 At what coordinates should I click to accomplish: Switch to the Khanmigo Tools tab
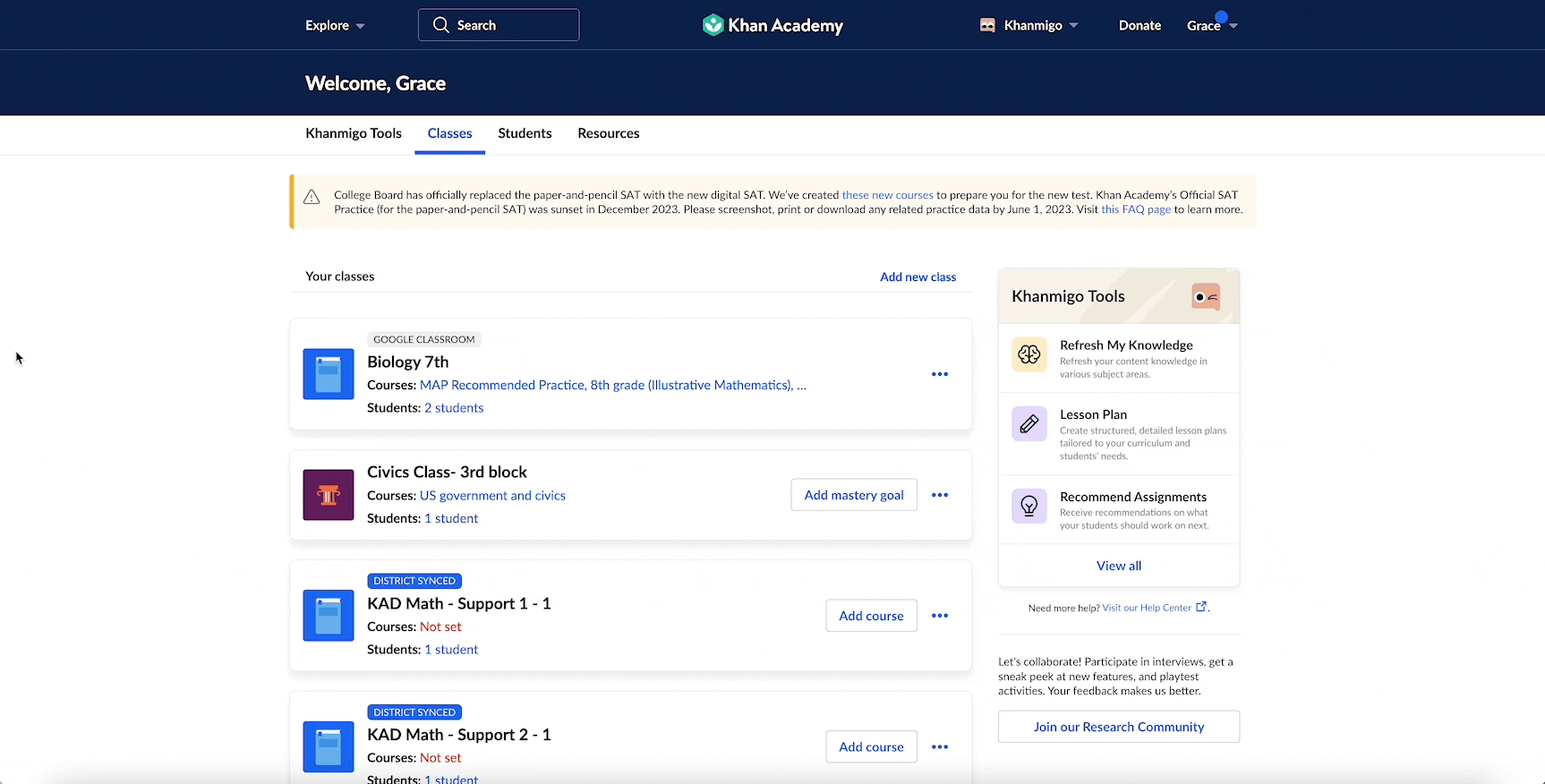click(354, 133)
